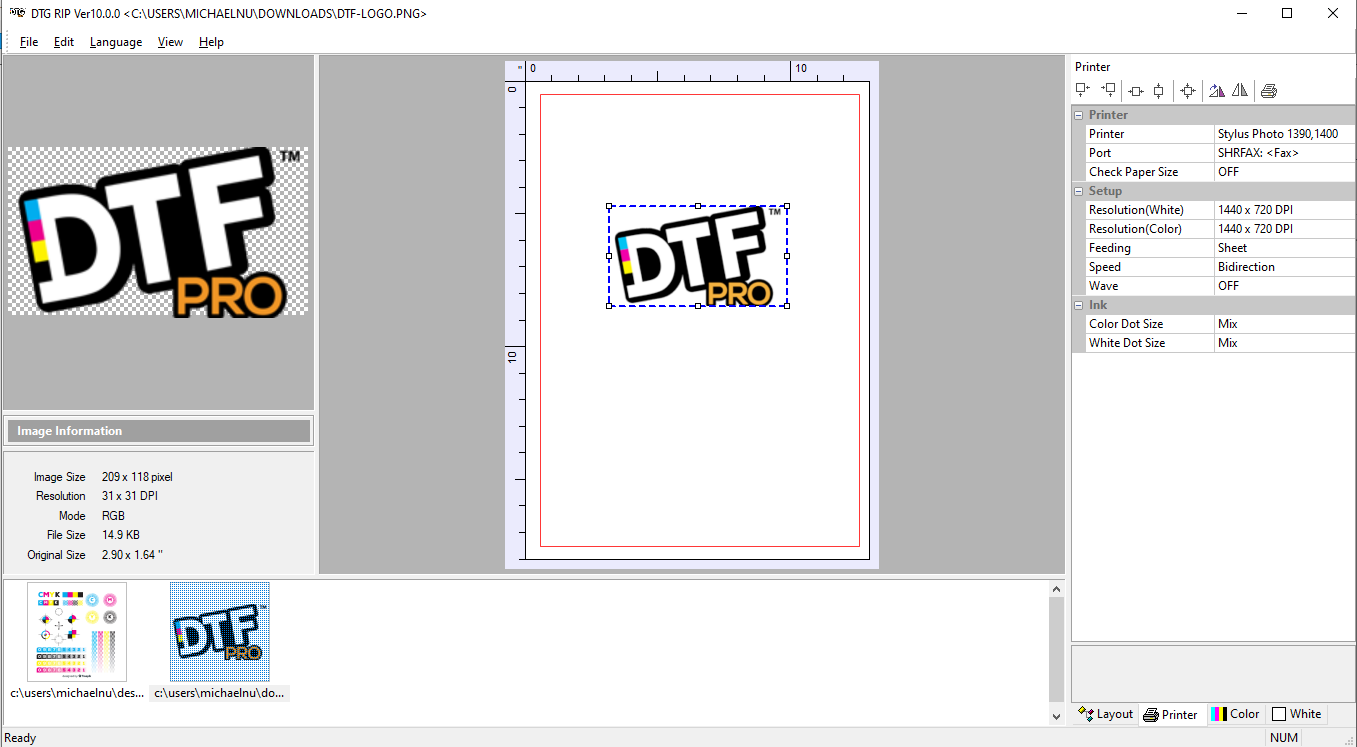Click the DTF PRO logo on the canvas
Viewport: 1357px width, 747px height.
[698, 256]
